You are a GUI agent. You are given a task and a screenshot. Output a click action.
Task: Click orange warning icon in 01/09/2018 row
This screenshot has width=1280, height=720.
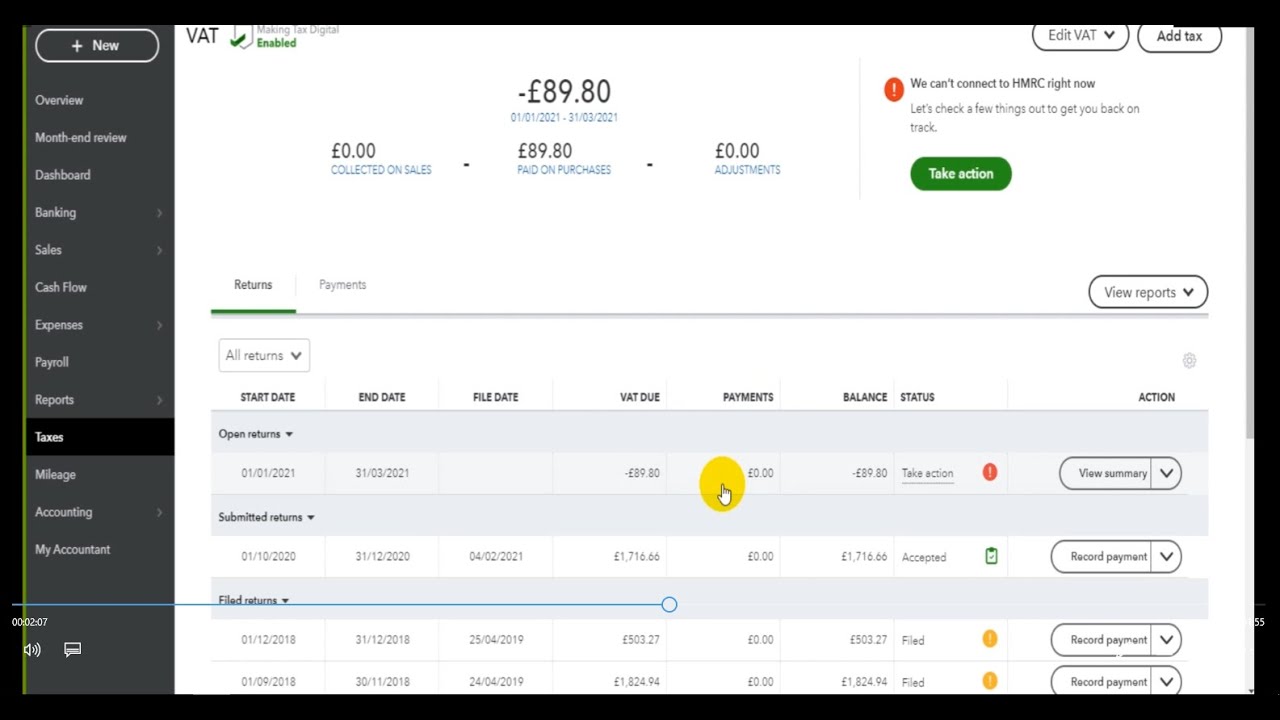pyautogui.click(x=990, y=681)
